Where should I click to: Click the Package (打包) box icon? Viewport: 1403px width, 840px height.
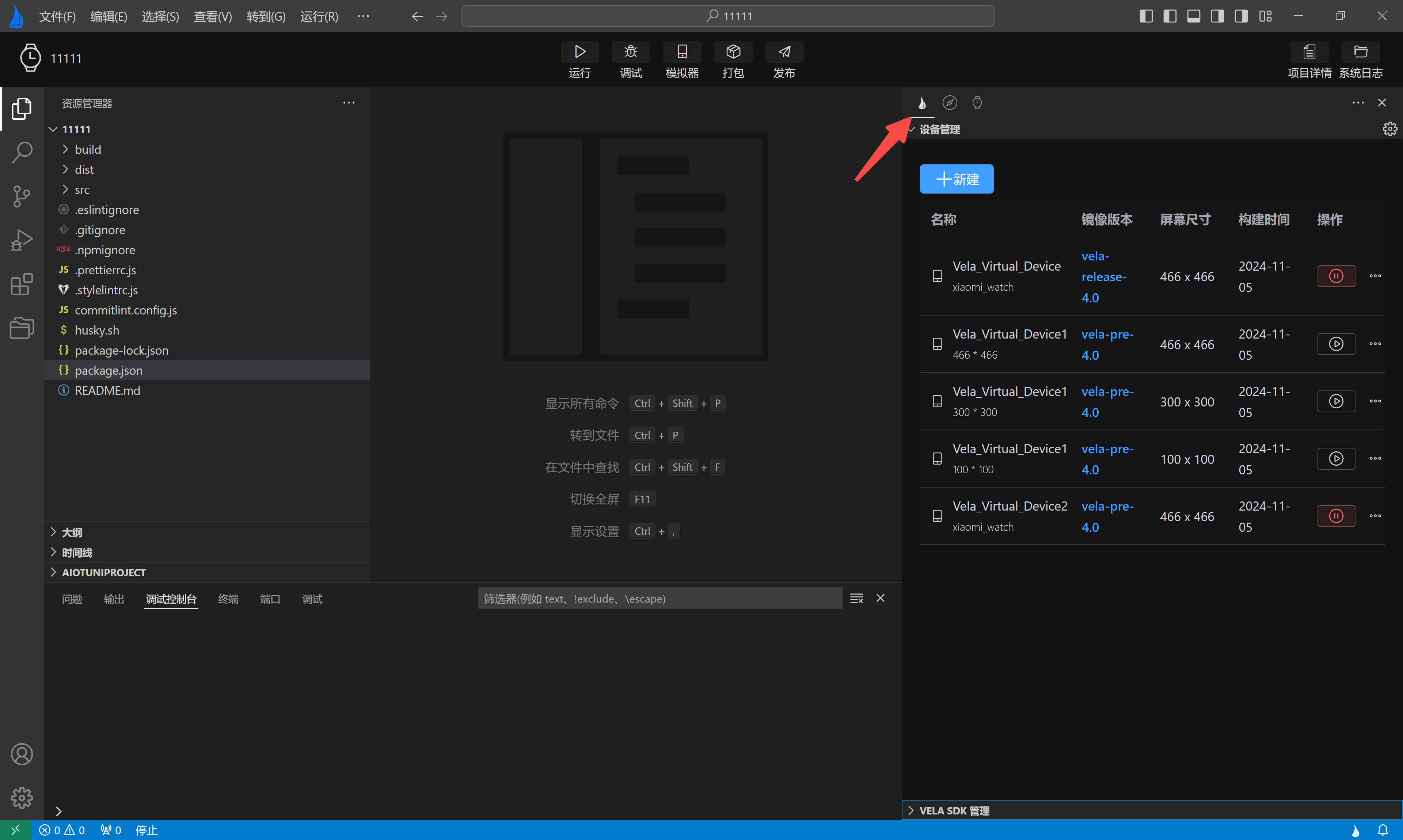coord(733,52)
